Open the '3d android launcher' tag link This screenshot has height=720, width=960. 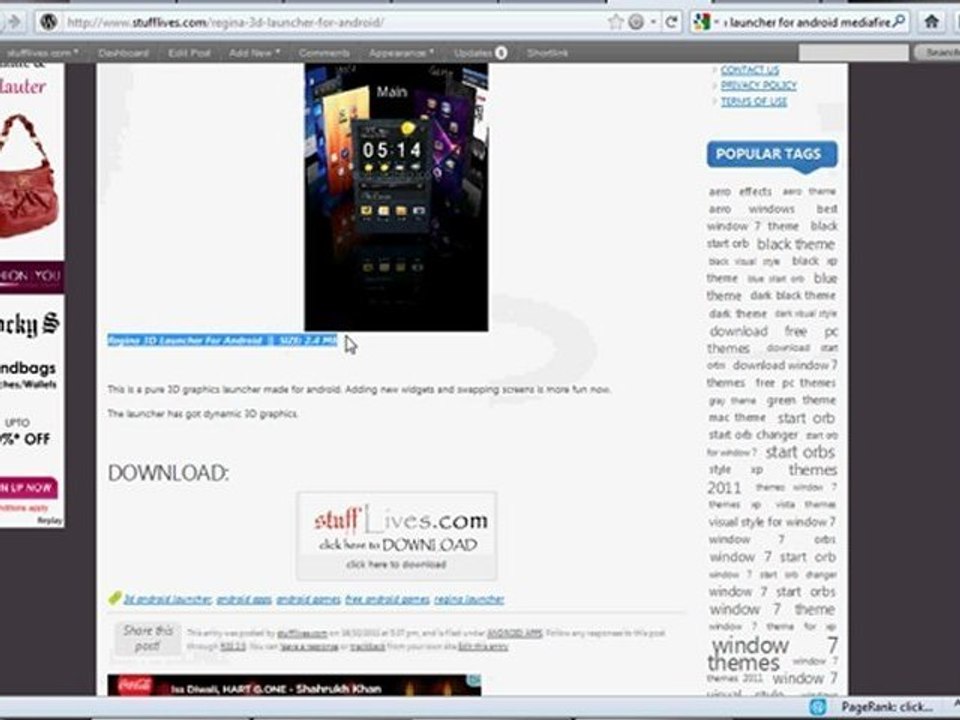click(x=168, y=599)
